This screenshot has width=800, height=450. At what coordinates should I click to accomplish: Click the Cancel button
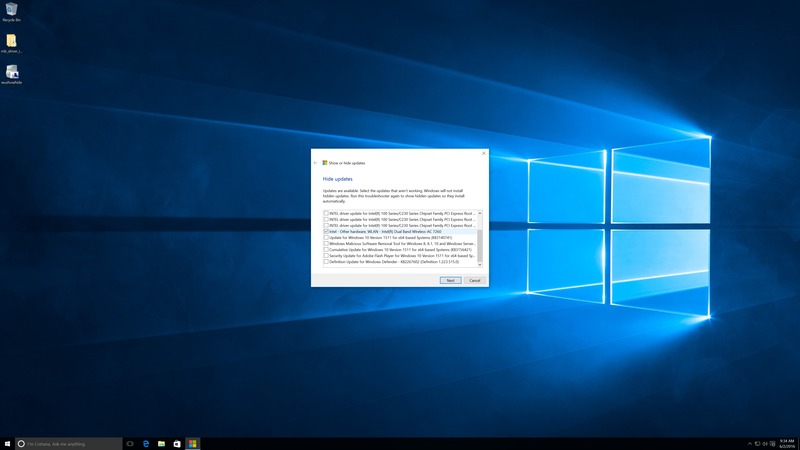pos(475,280)
